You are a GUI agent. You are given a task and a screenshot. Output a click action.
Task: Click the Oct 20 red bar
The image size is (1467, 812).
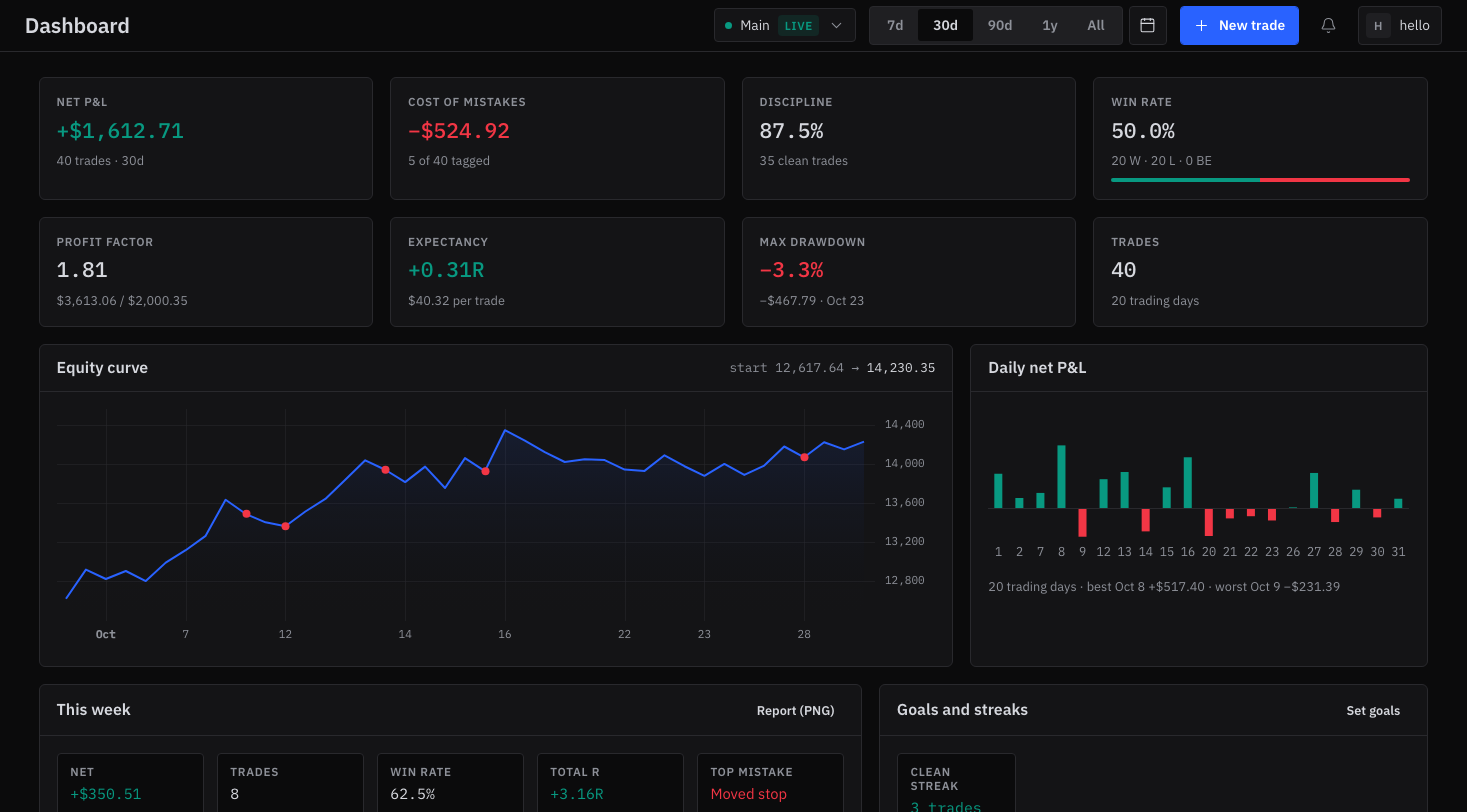(1209, 522)
